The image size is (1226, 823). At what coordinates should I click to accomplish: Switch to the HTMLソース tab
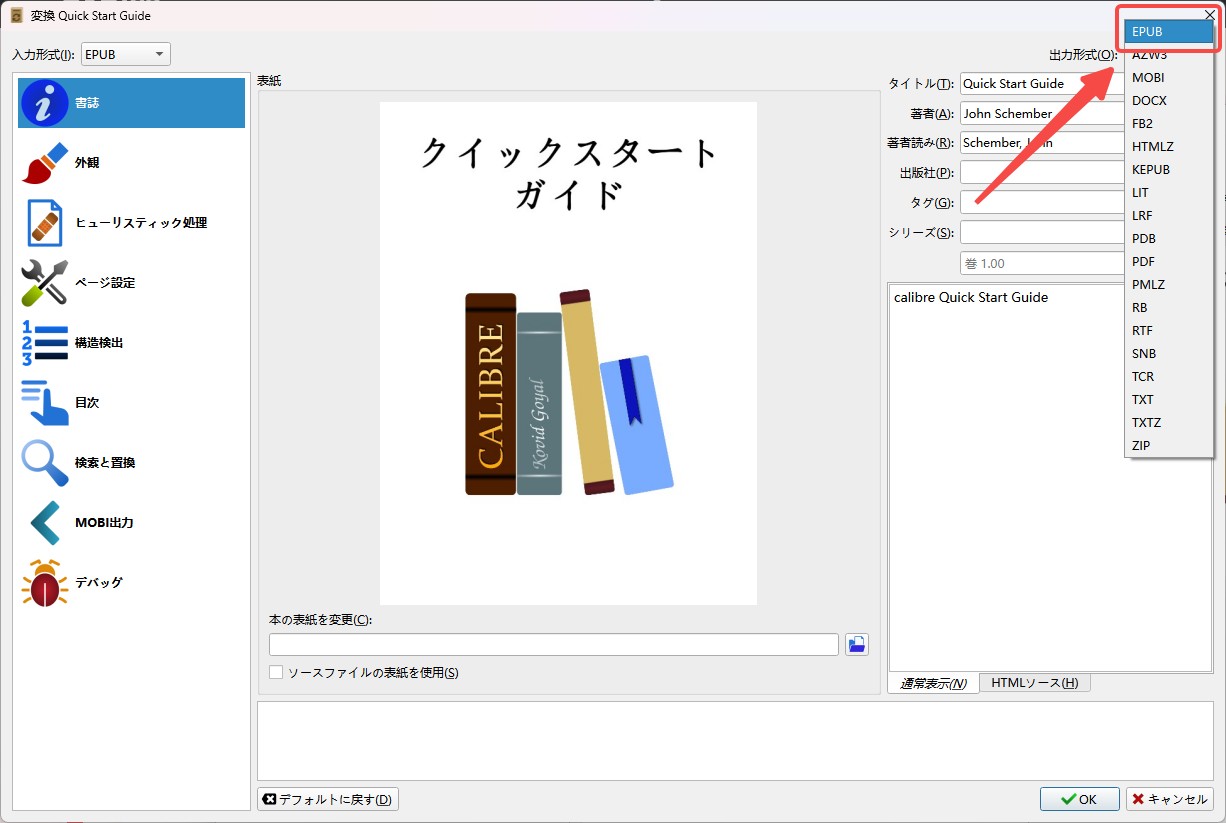[x=1035, y=683]
